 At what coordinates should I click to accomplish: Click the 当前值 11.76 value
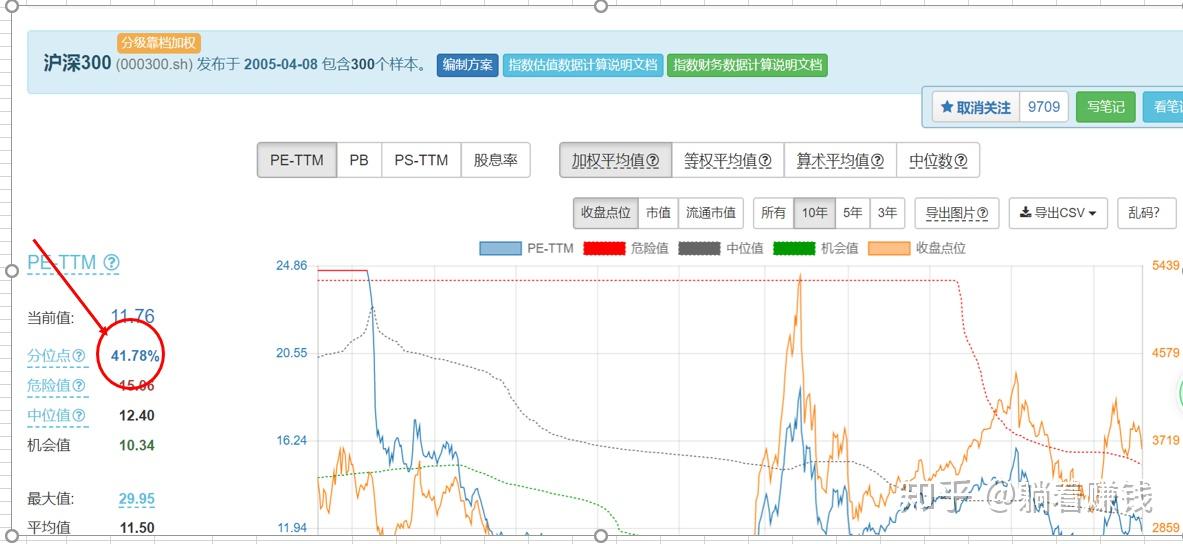[133, 316]
